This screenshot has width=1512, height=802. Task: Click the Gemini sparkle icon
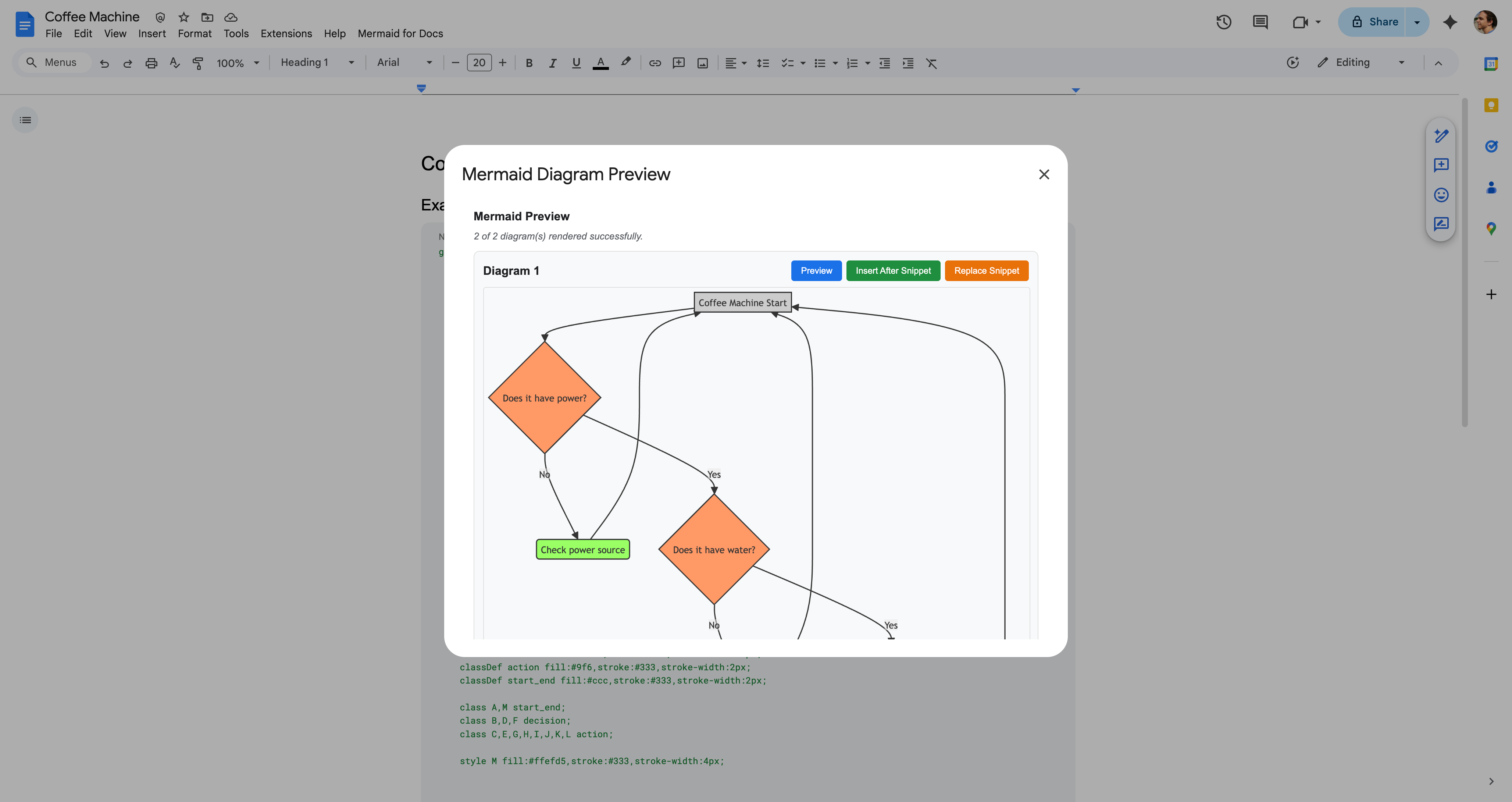[x=1450, y=22]
